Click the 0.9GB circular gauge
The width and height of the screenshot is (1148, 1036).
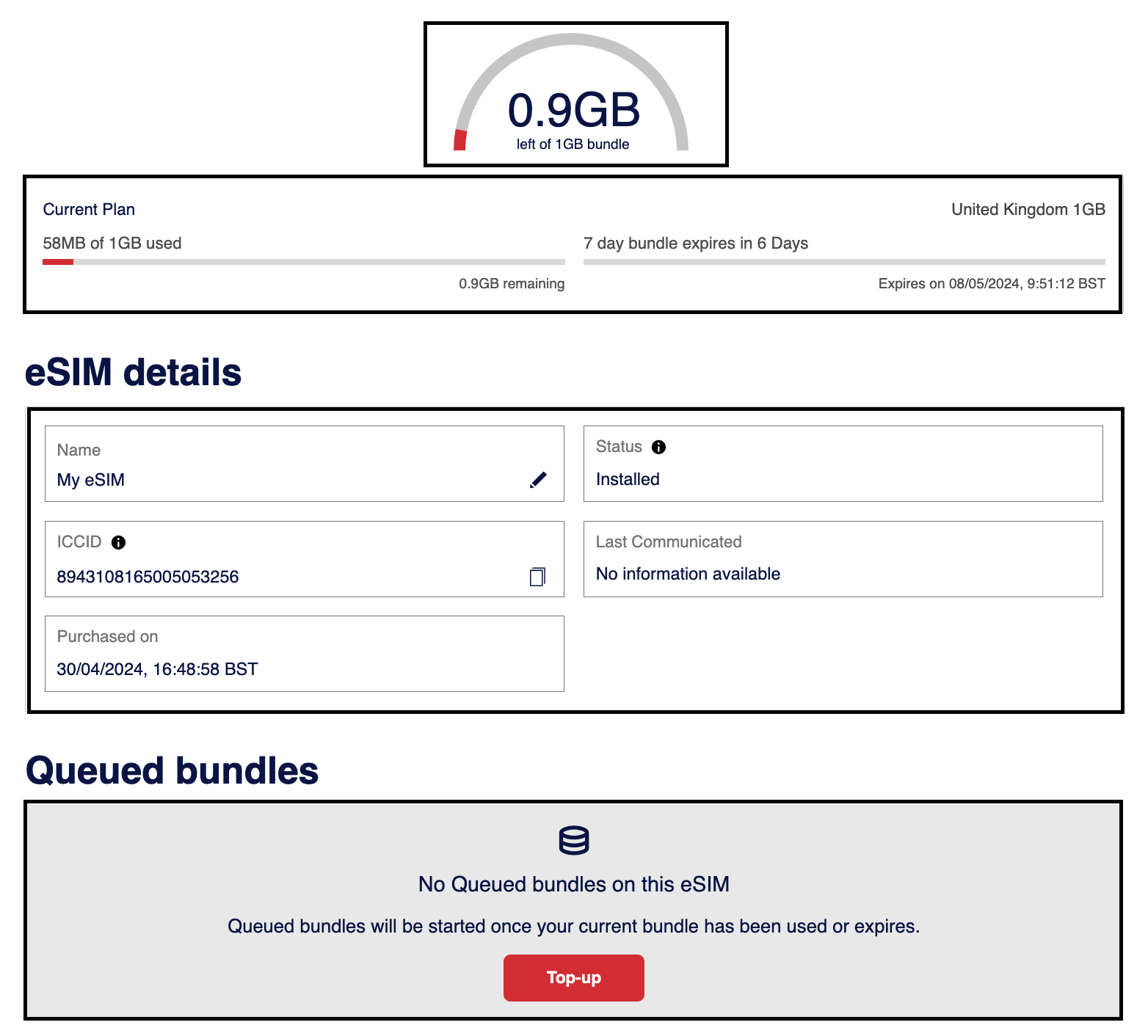pyautogui.click(x=573, y=95)
